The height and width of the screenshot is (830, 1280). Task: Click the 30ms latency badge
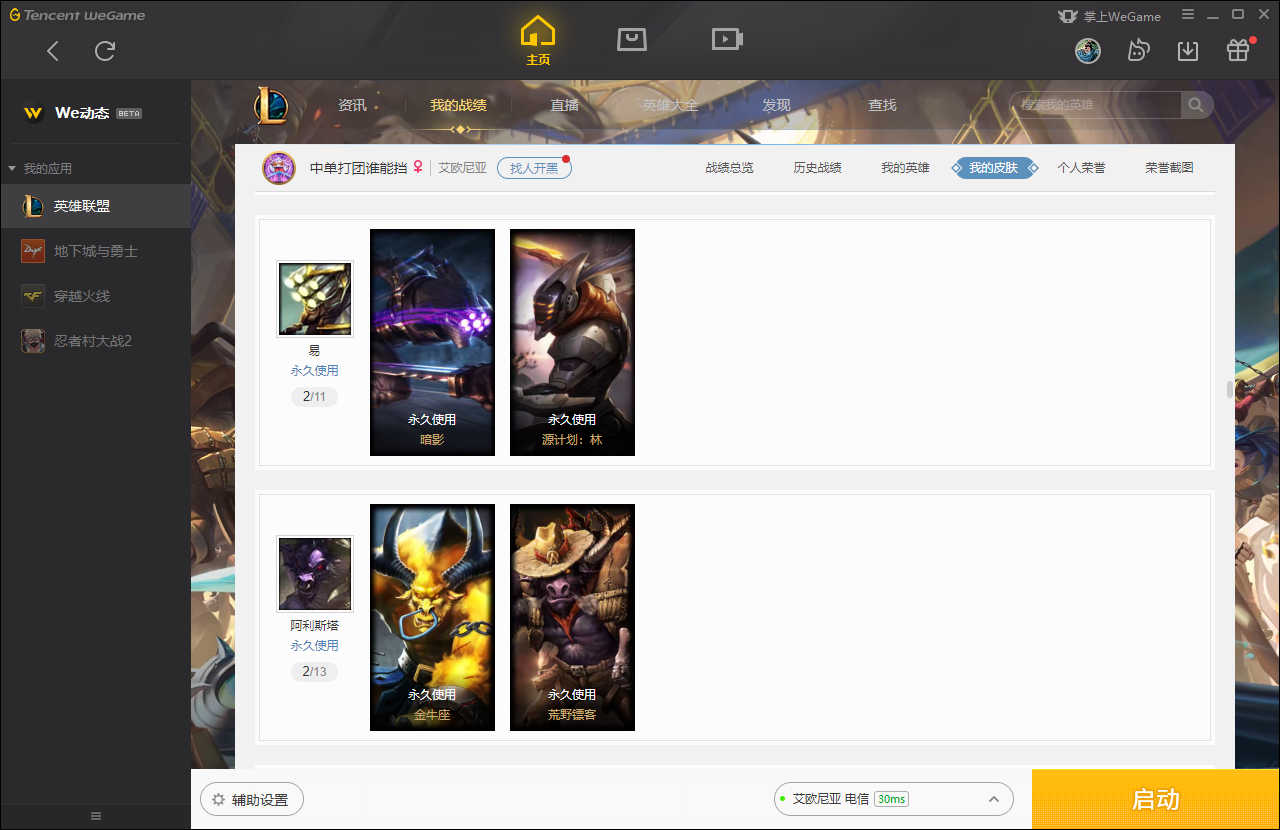coord(891,799)
